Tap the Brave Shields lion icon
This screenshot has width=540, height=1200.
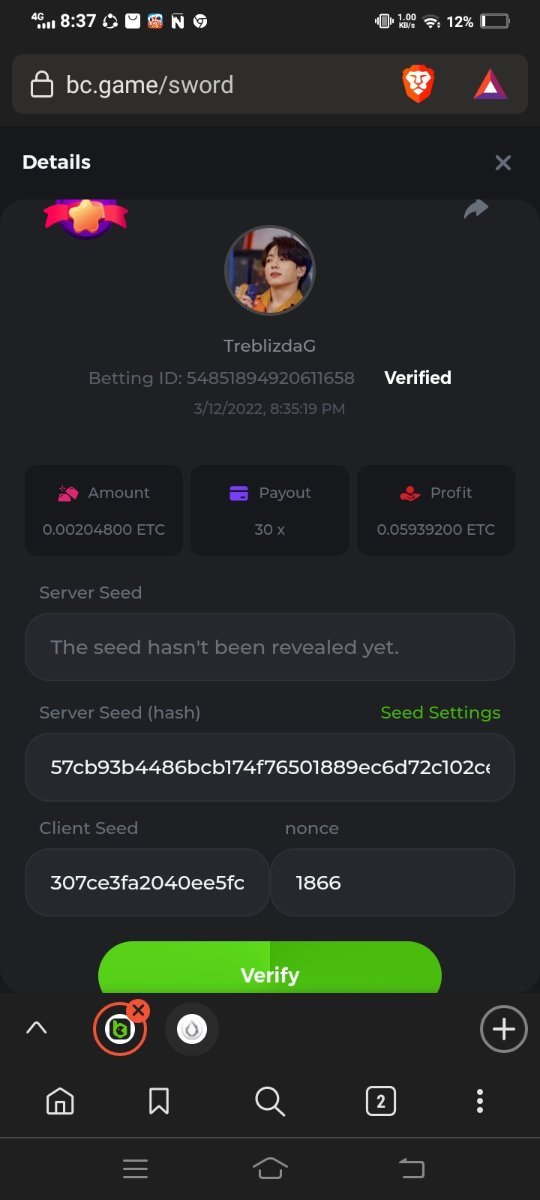tap(418, 85)
